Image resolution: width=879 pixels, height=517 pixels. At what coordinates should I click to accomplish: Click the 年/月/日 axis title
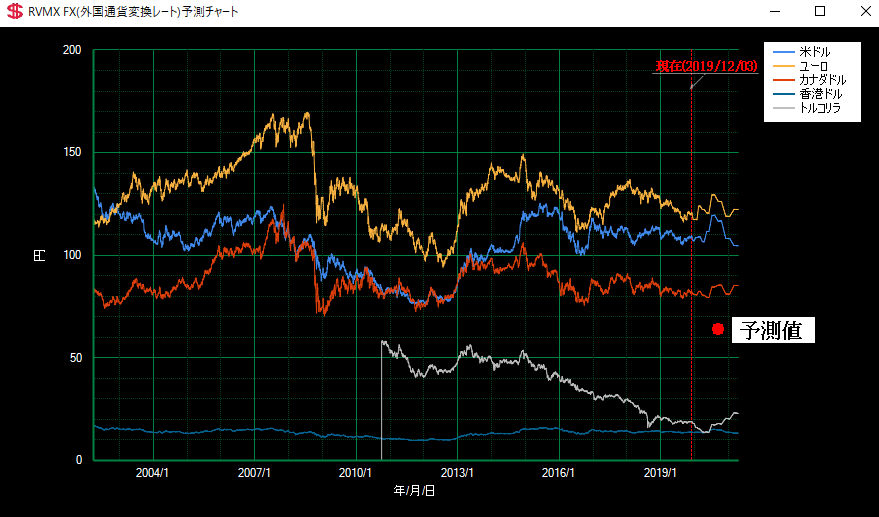414,491
